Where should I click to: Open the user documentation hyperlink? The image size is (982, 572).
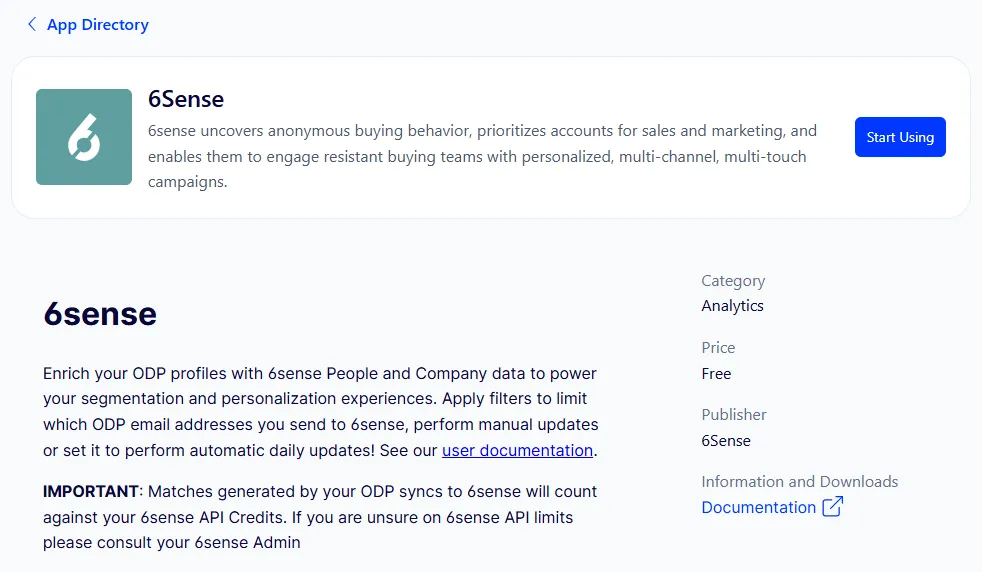point(517,450)
